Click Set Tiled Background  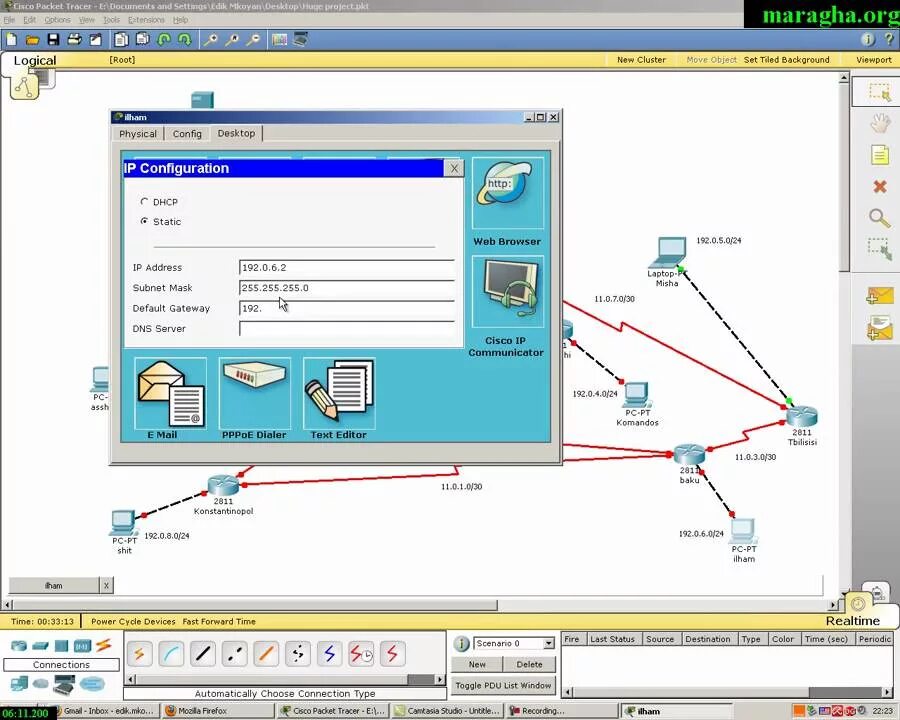(786, 60)
